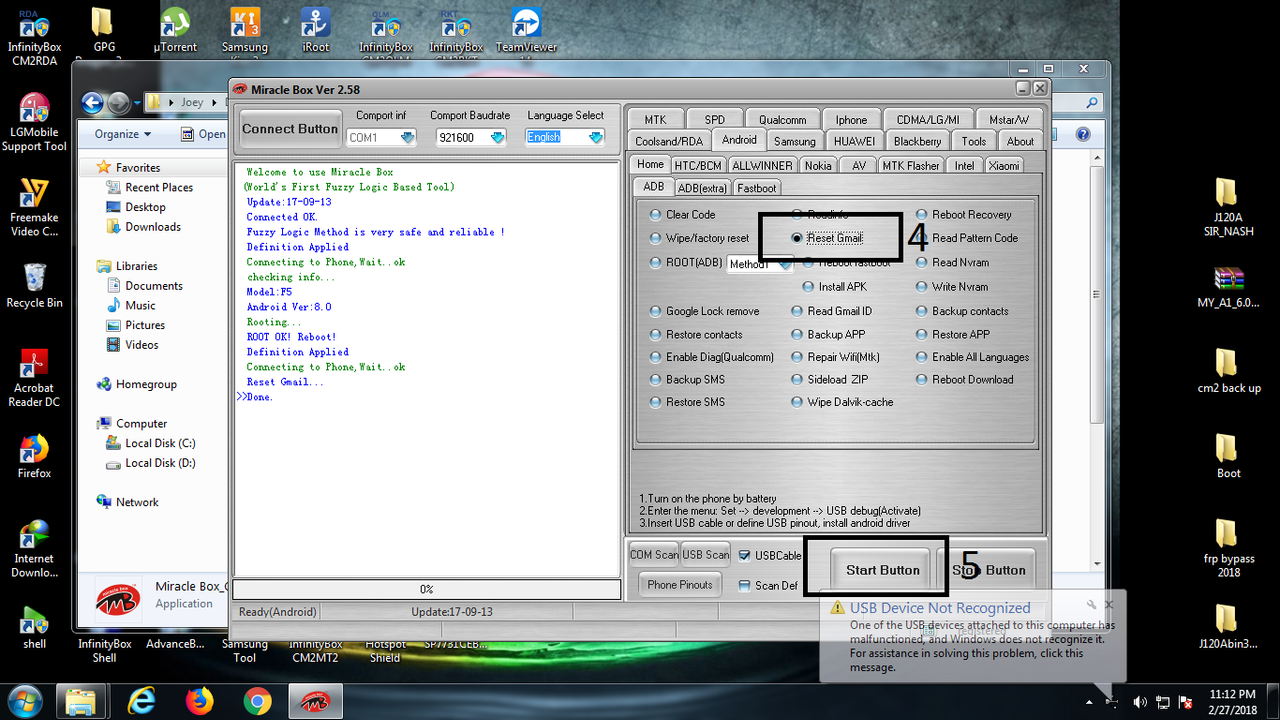Open the Recycle Bin
Screen dimensions: 1280x720
tap(34, 286)
